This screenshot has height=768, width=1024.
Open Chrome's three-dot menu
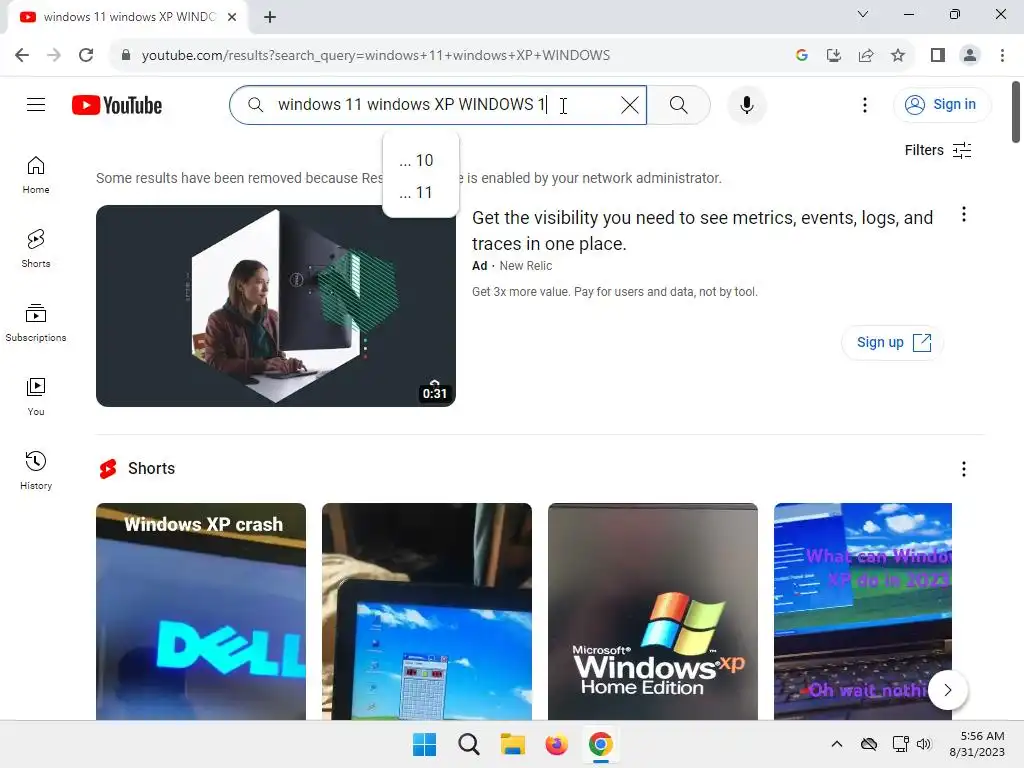(1002, 55)
